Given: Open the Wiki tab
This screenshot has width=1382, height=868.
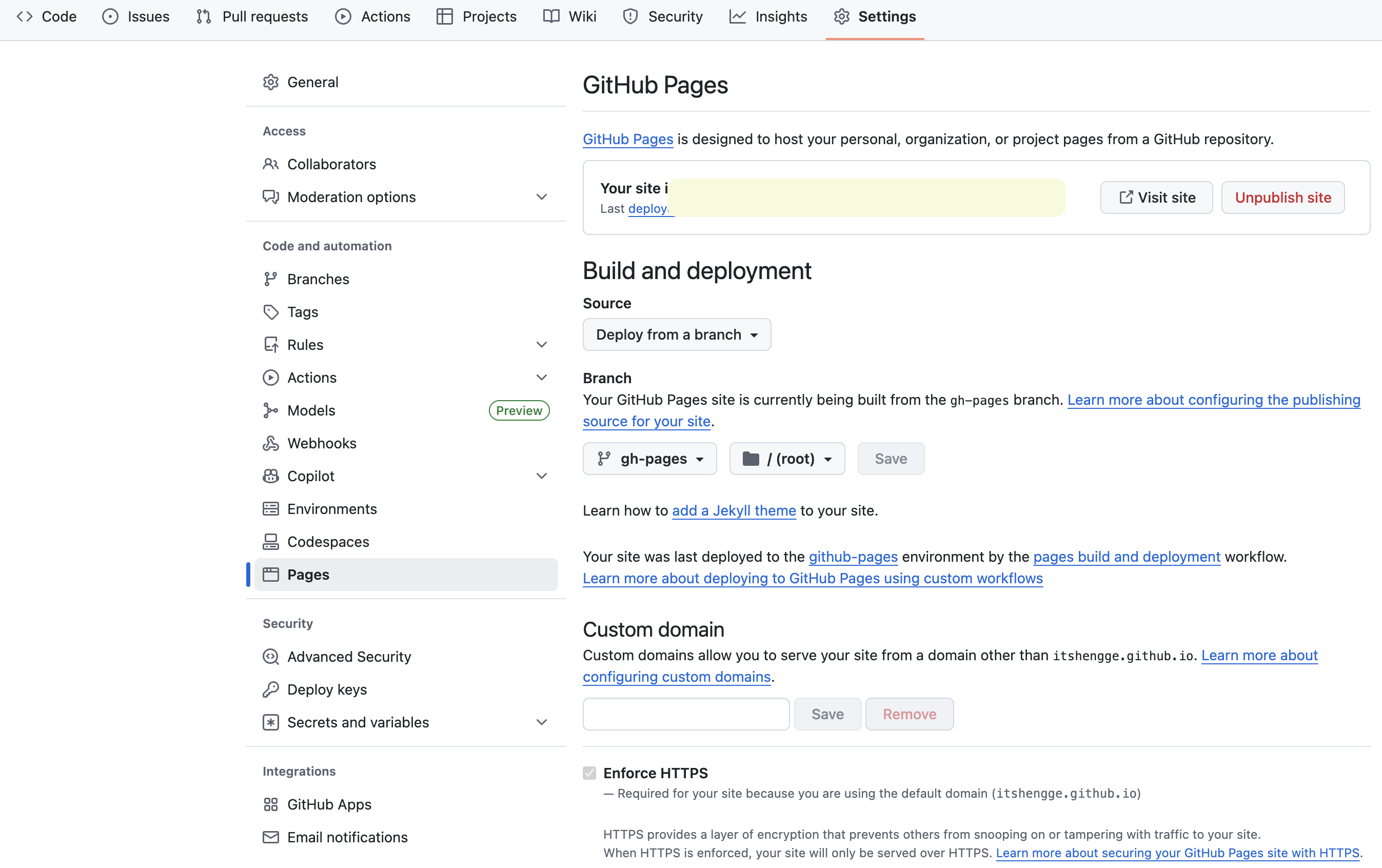Looking at the screenshot, I should [x=570, y=16].
